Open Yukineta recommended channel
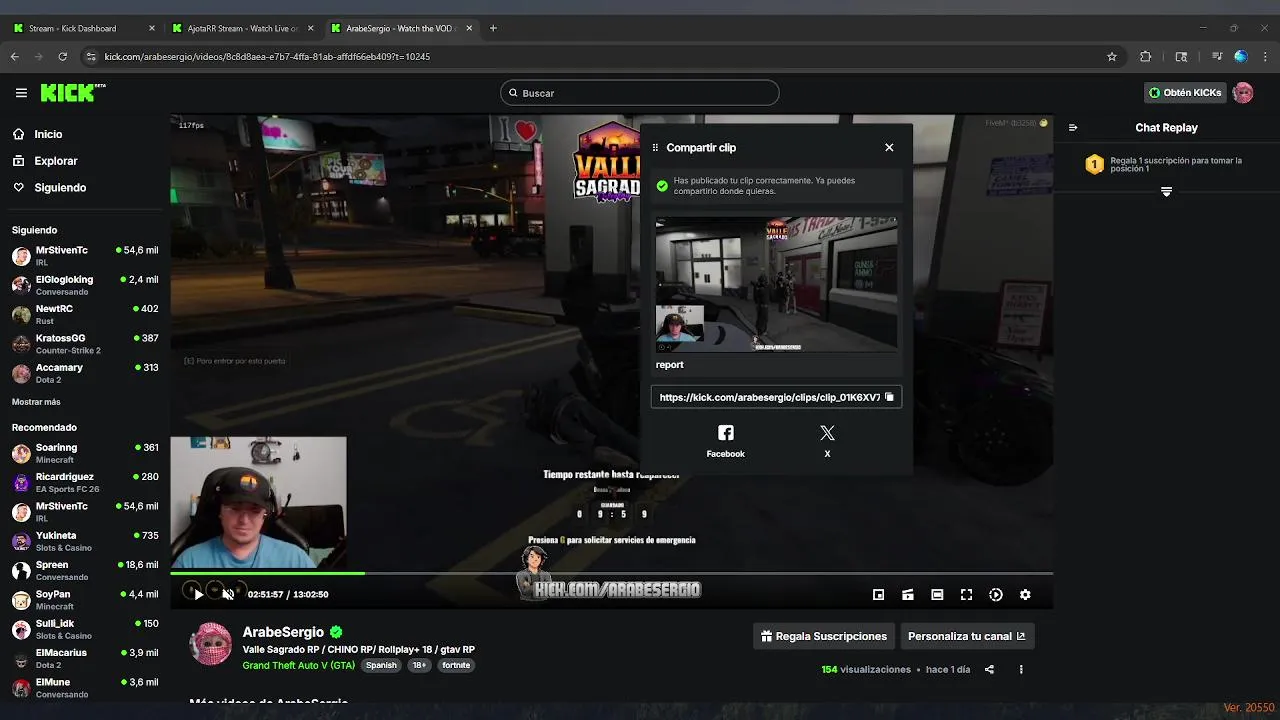This screenshot has height=720, width=1280. (x=85, y=541)
